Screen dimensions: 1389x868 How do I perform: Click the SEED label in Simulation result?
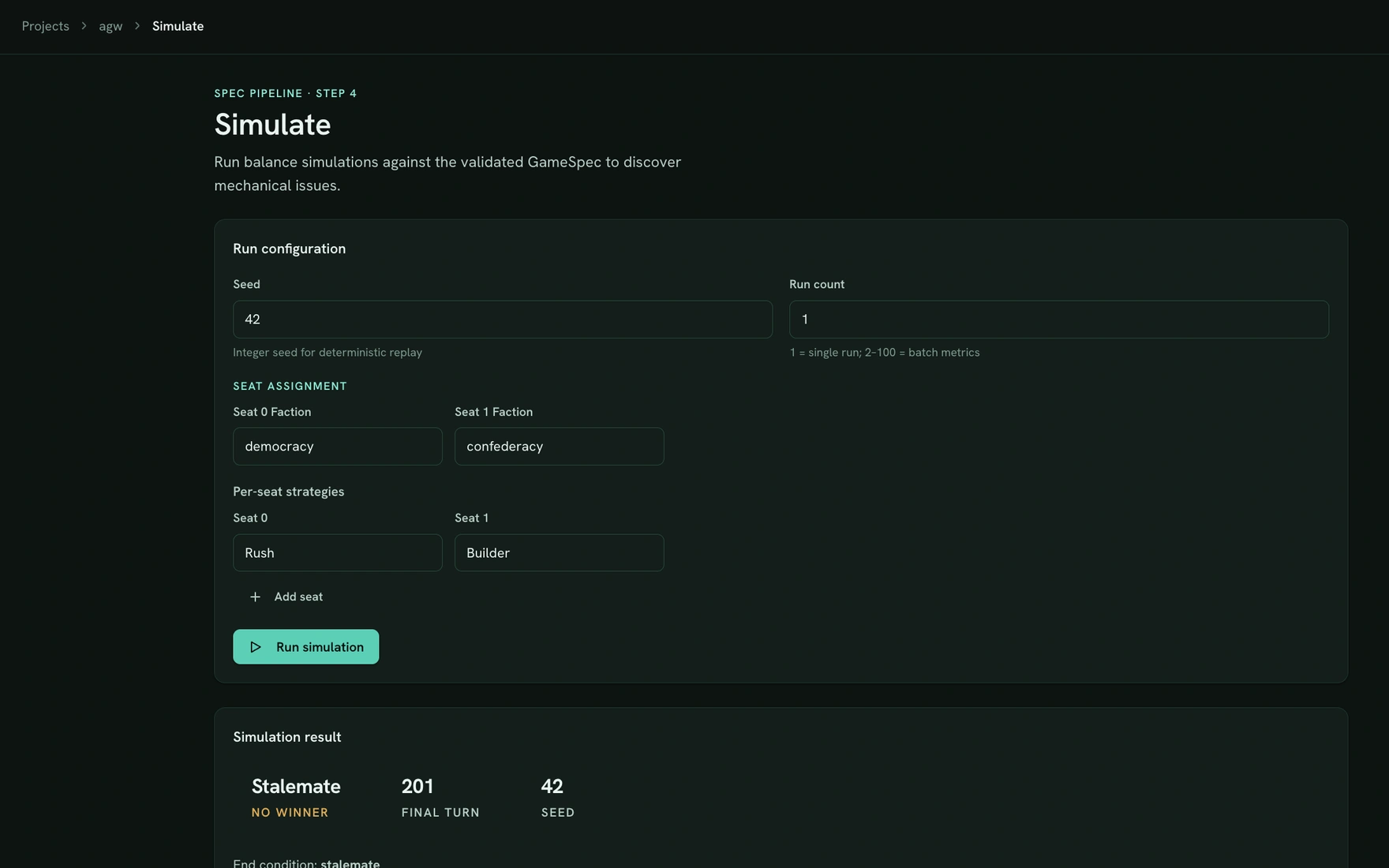[x=558, y=813]
